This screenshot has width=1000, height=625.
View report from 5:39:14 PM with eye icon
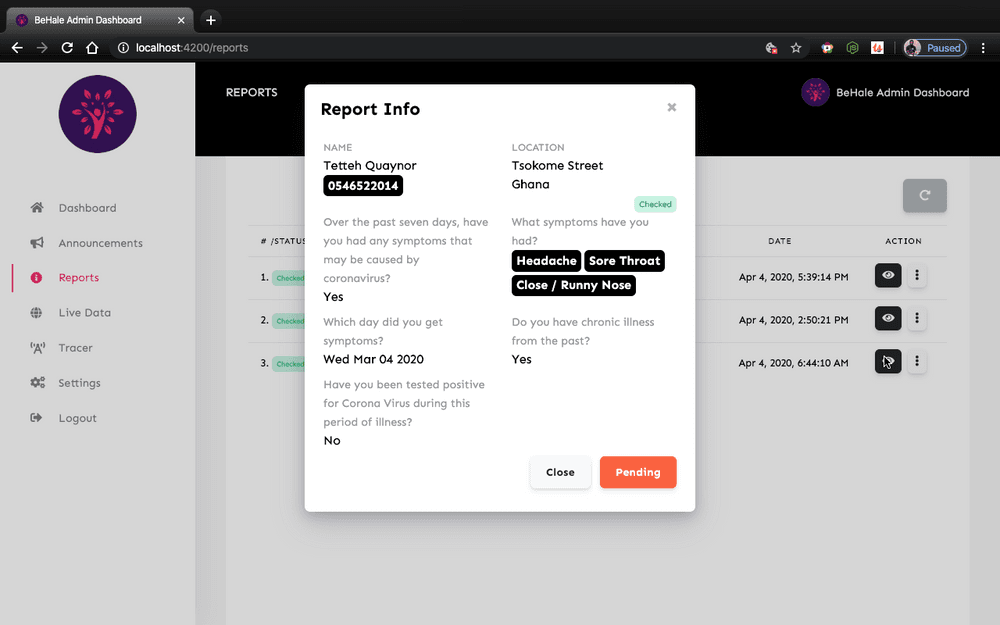click(888, 276)
